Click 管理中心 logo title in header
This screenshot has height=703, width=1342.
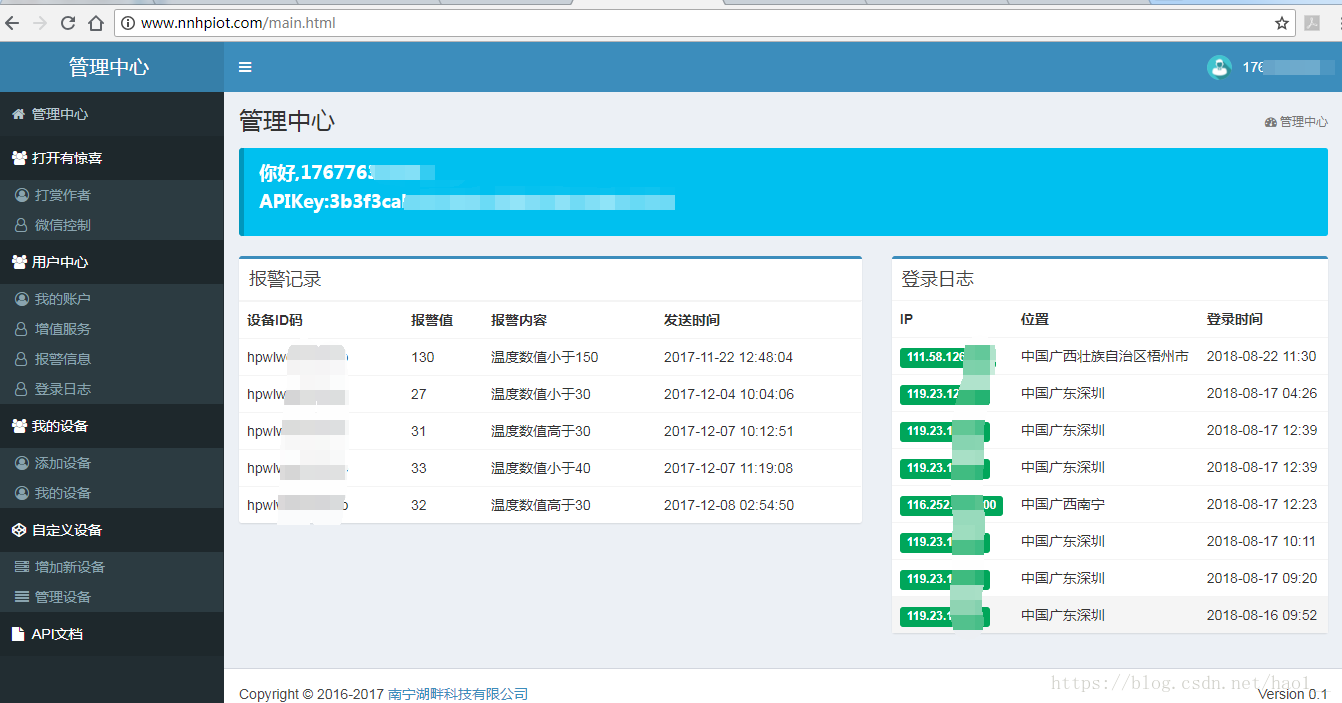(x=109, y=67)
